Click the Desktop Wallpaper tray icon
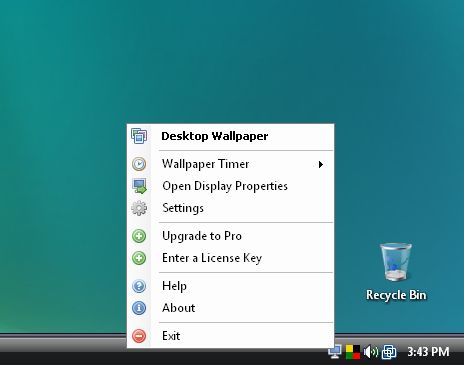The height and width of the screenshot is (365, 464). (389, 352)
